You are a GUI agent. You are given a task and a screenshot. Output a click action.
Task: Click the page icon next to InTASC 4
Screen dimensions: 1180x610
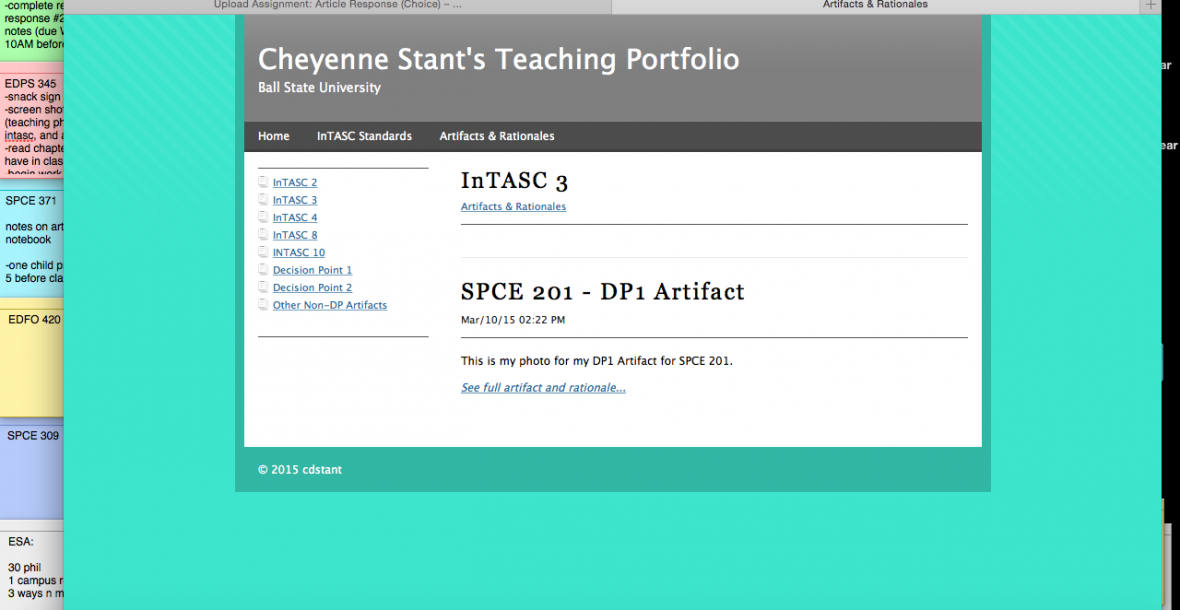coord(263,217)
